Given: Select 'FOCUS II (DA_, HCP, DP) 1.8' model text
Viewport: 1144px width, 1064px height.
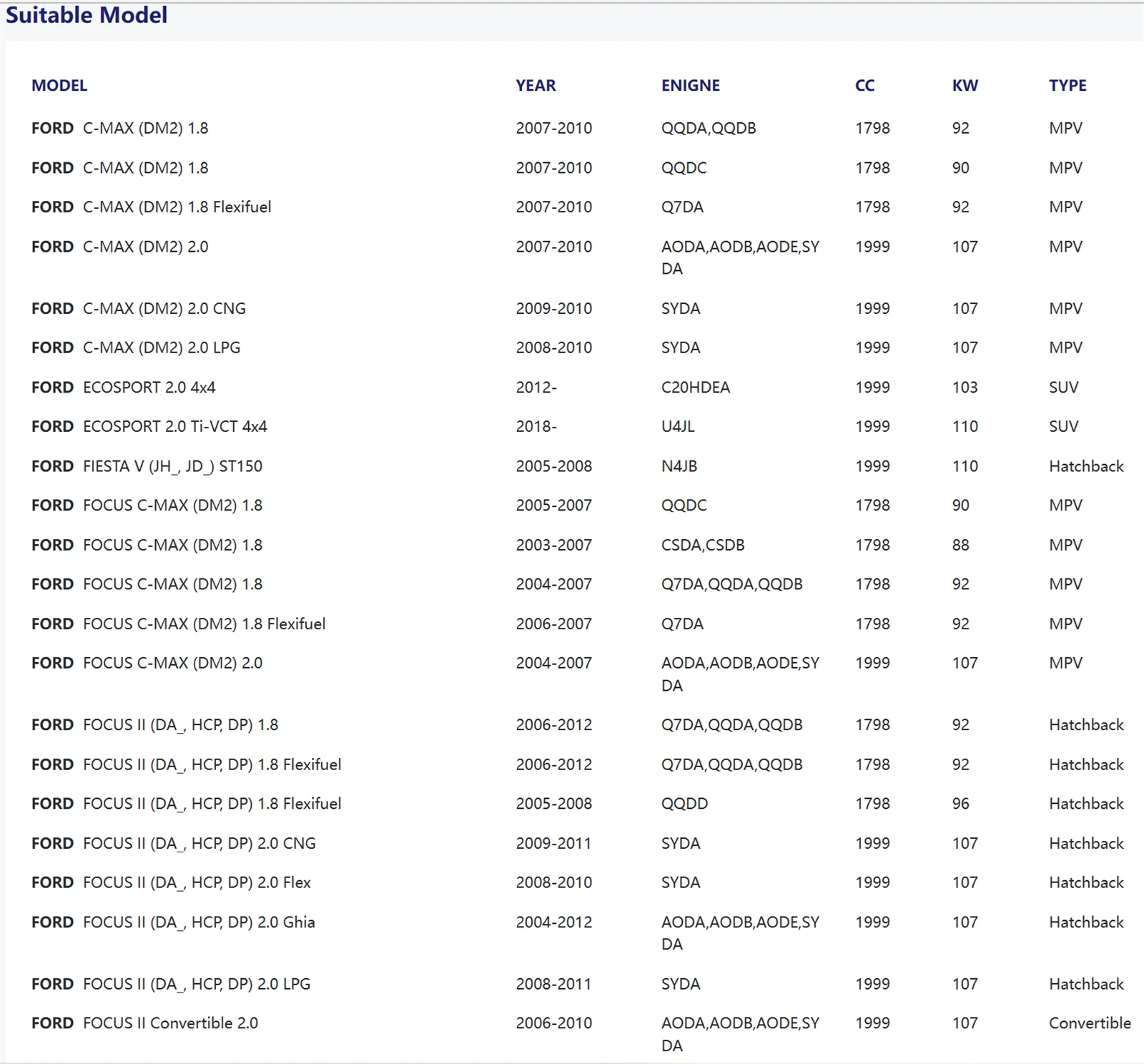Looking at the screenshot, I should tap(181, 725).
